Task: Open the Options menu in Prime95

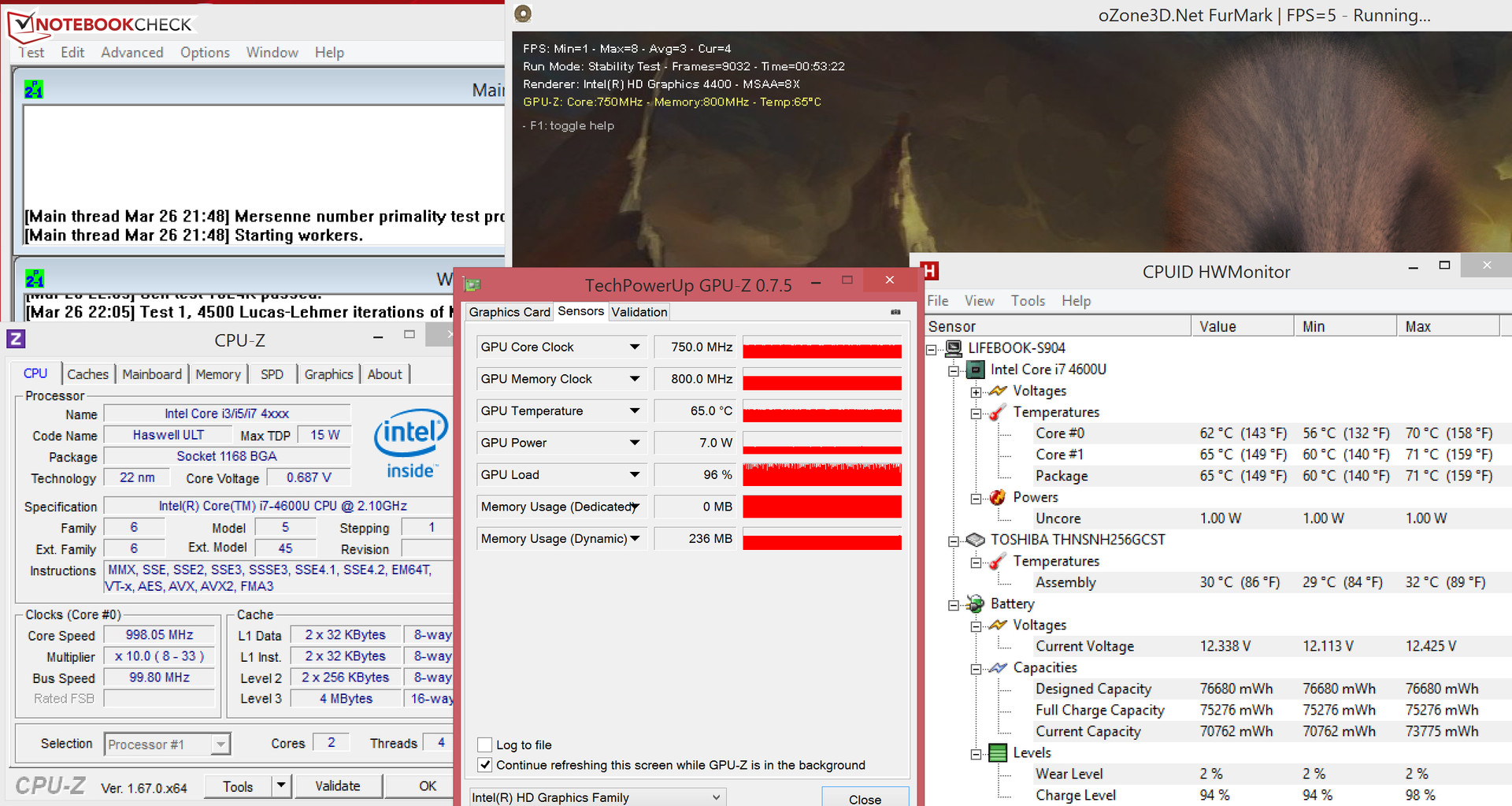Action: pyautogui.click(x=205, y=52)
